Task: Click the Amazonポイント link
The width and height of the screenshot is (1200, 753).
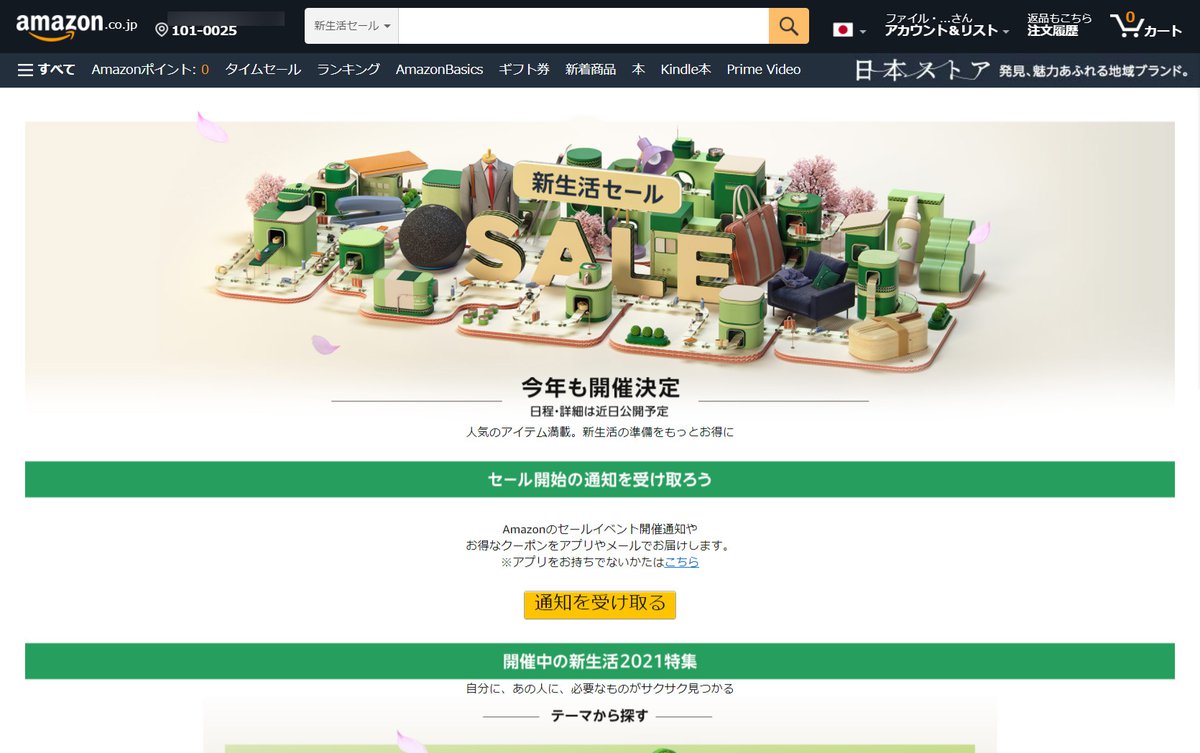Action: tap(150, 69)
